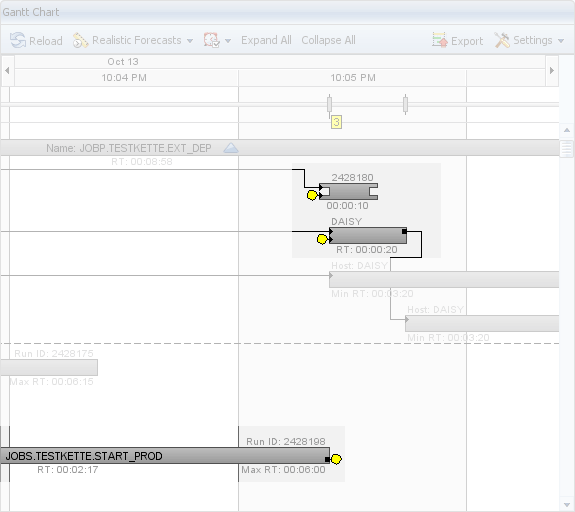Click the Max RT: 00:06:15 label

point(51,382)
